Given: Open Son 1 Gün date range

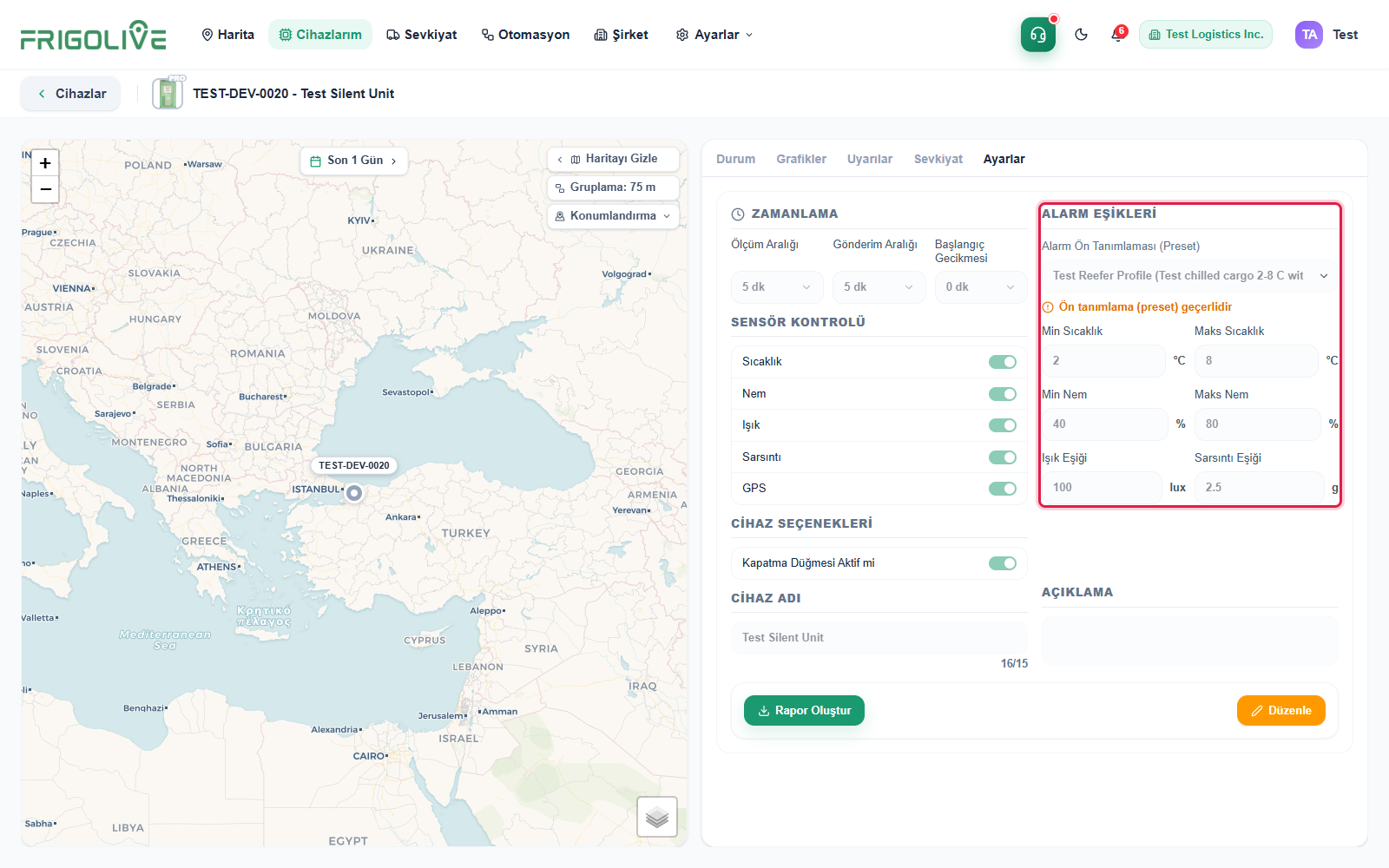Looking at the screenshot, I should click(x=354, y=161).
